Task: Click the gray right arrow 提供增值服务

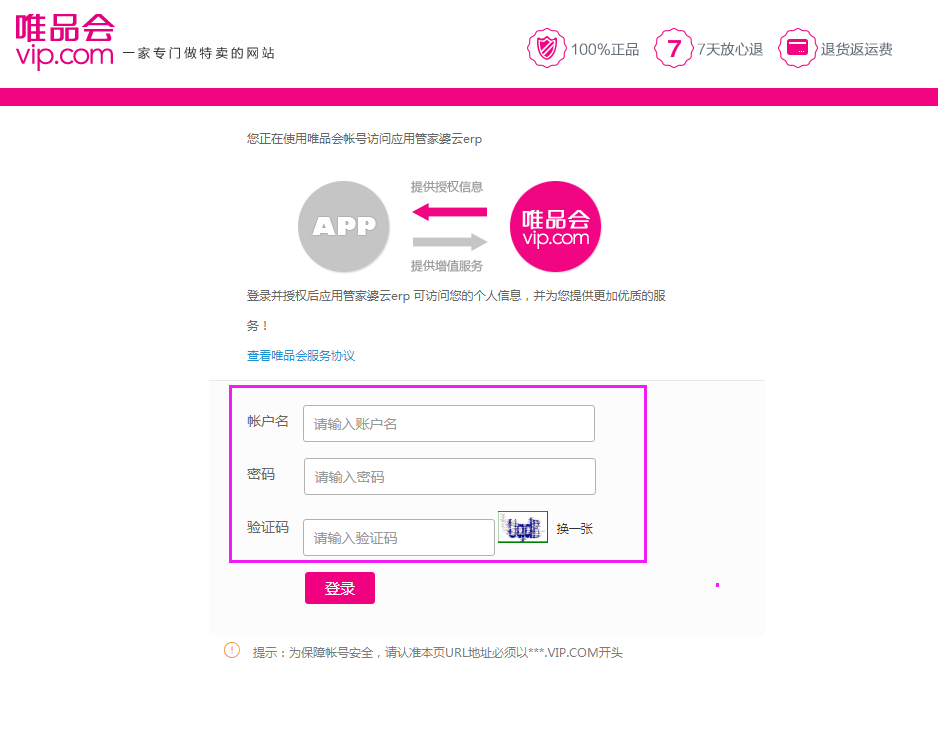Action: 450,242
